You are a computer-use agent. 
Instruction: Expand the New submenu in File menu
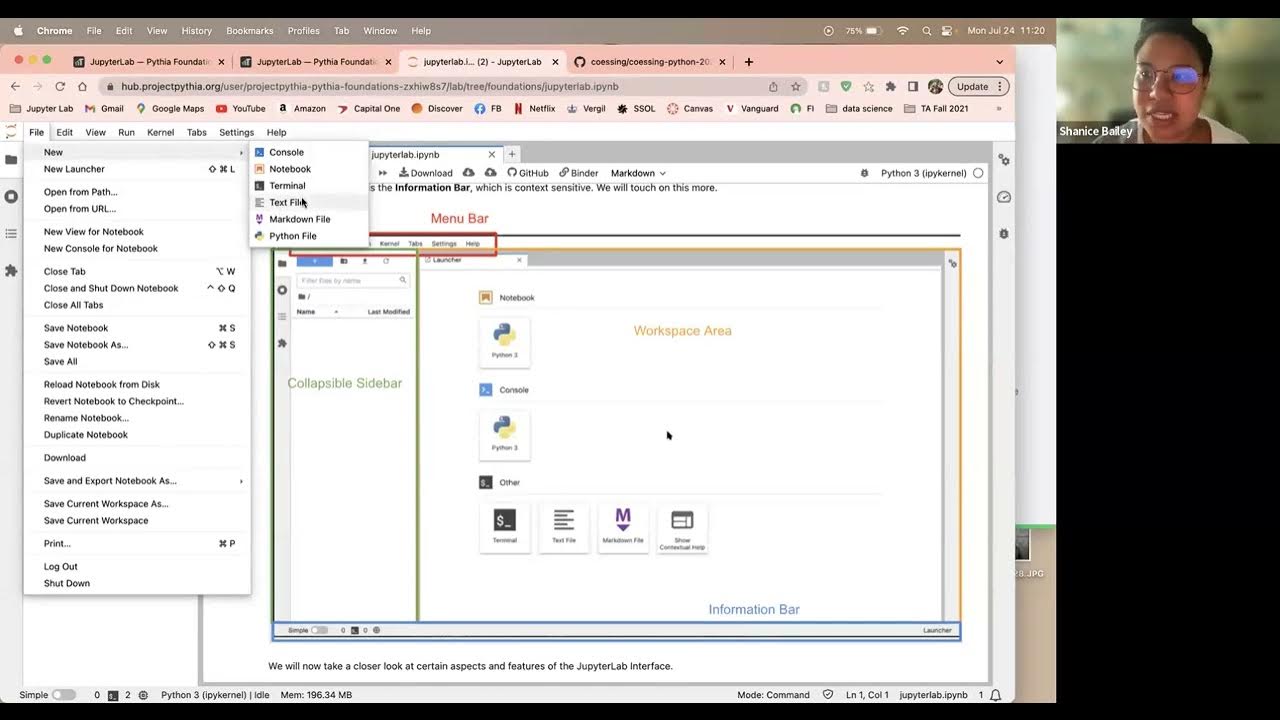[x=137, y=152]
